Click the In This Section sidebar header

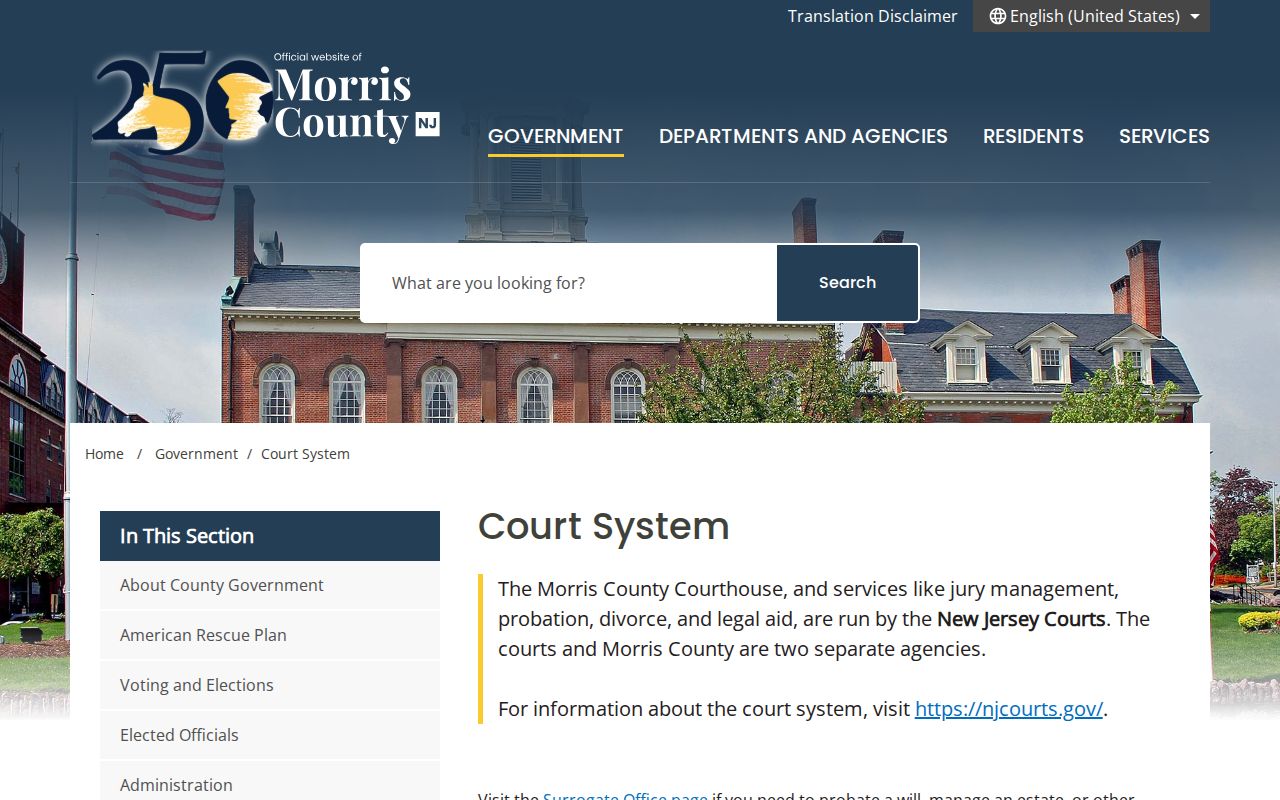(x=270, y=536)
